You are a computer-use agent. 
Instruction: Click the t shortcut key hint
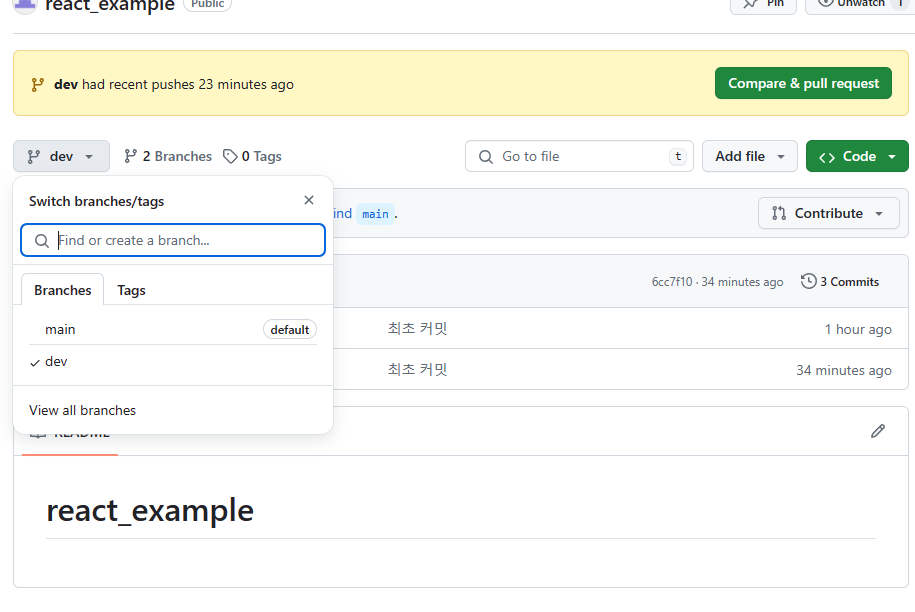677,156
